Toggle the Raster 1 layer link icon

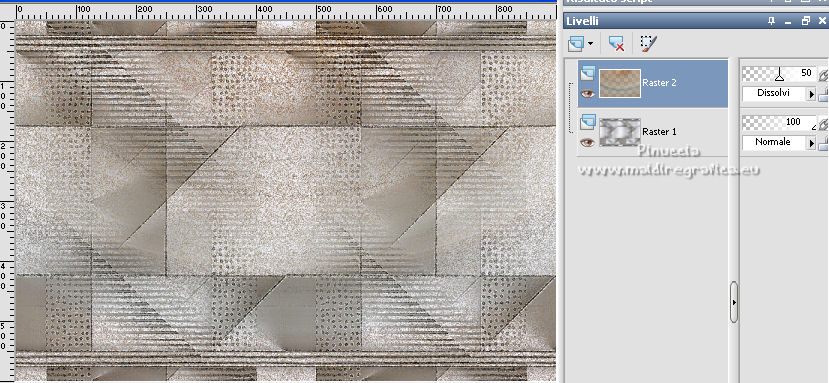click(x=824, y=124)
